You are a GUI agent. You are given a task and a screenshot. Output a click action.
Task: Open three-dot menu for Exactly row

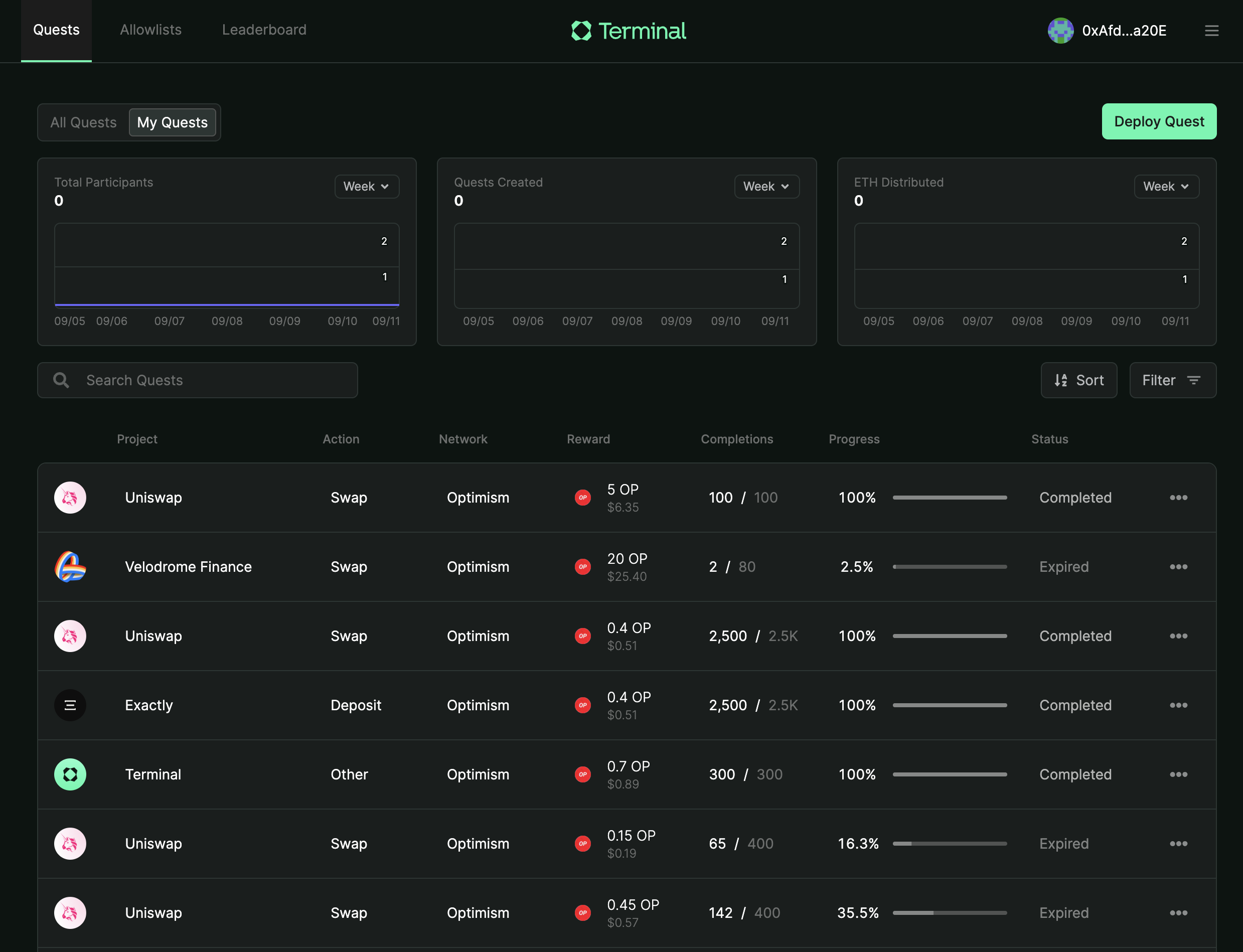(1178, 705)
